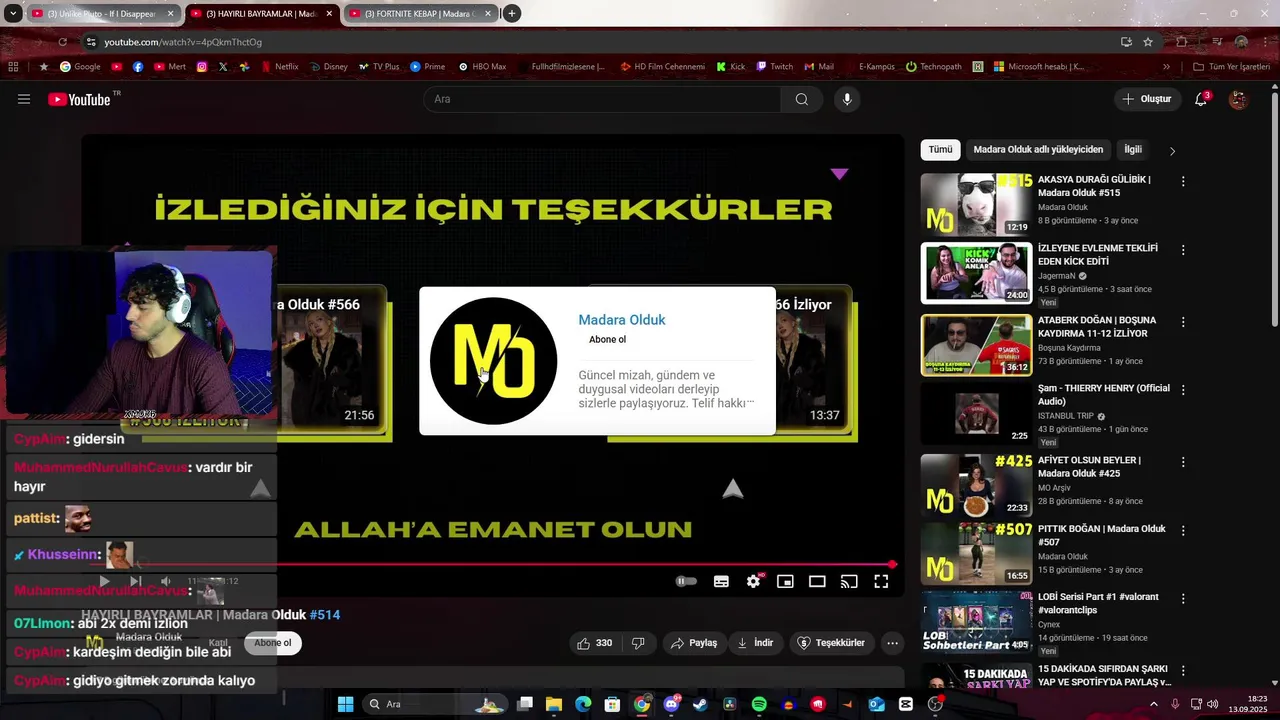Open Steam from the taskbar
This screenshot has width=1280, height=720.
(x=700, y=704)
